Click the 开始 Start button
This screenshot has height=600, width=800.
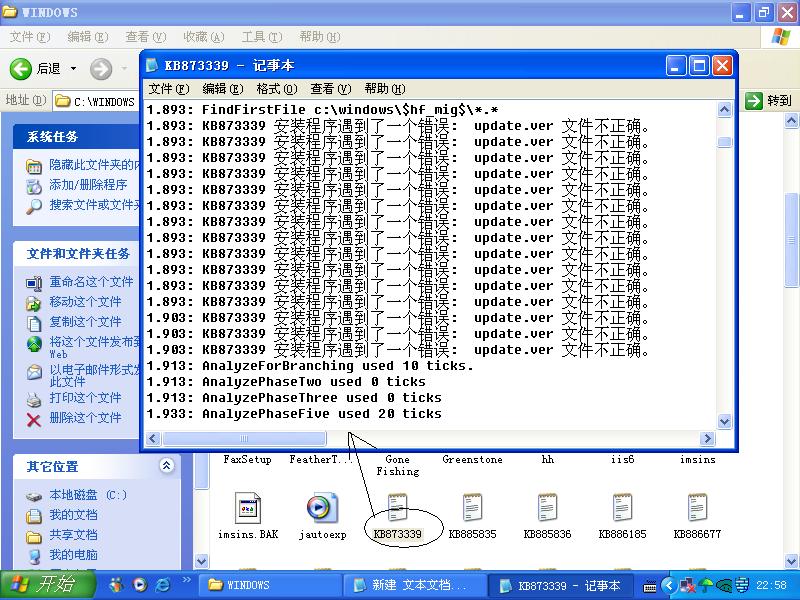click(x=48, y=585)
